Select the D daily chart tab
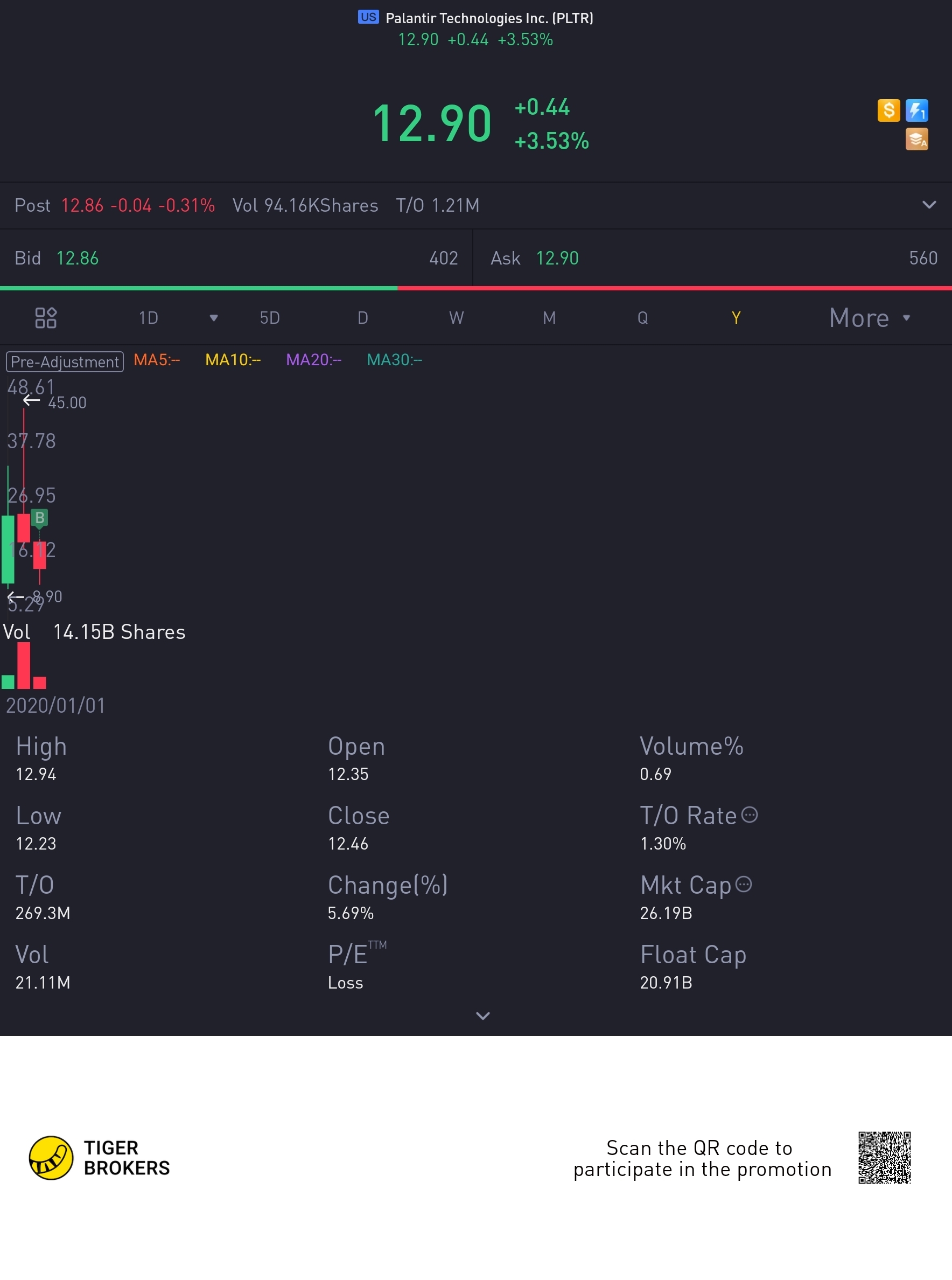 pyautogui.click(x=362, y=318)
